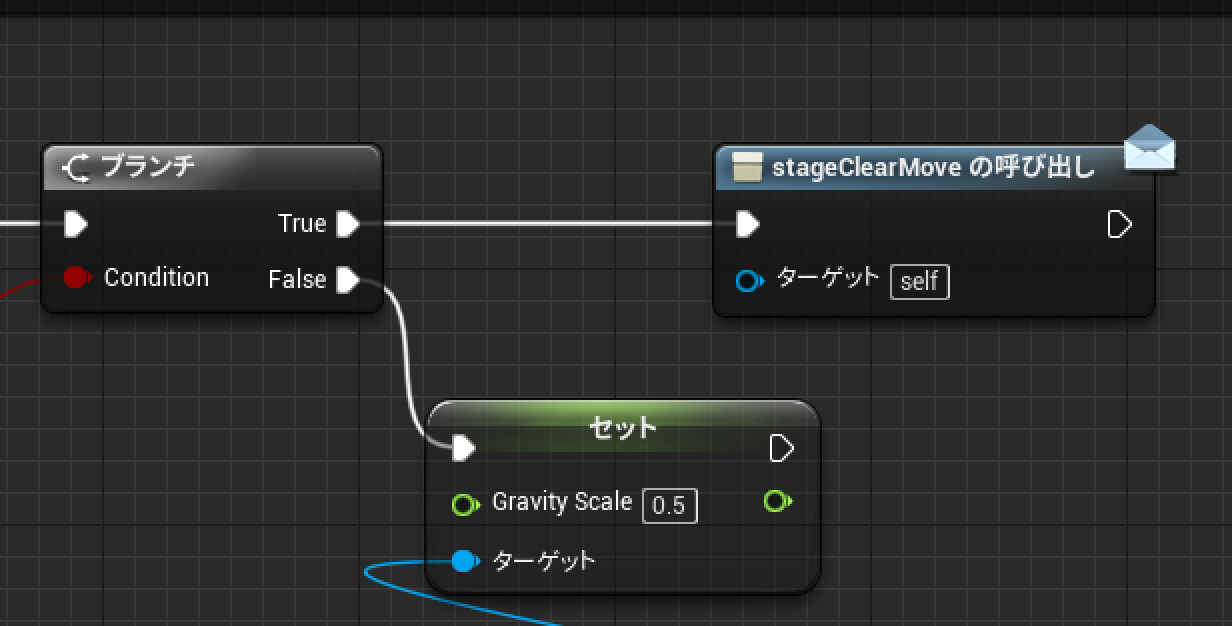
Task: Click the Branch node's execution input pin
Action: click(x=76, y=224)
